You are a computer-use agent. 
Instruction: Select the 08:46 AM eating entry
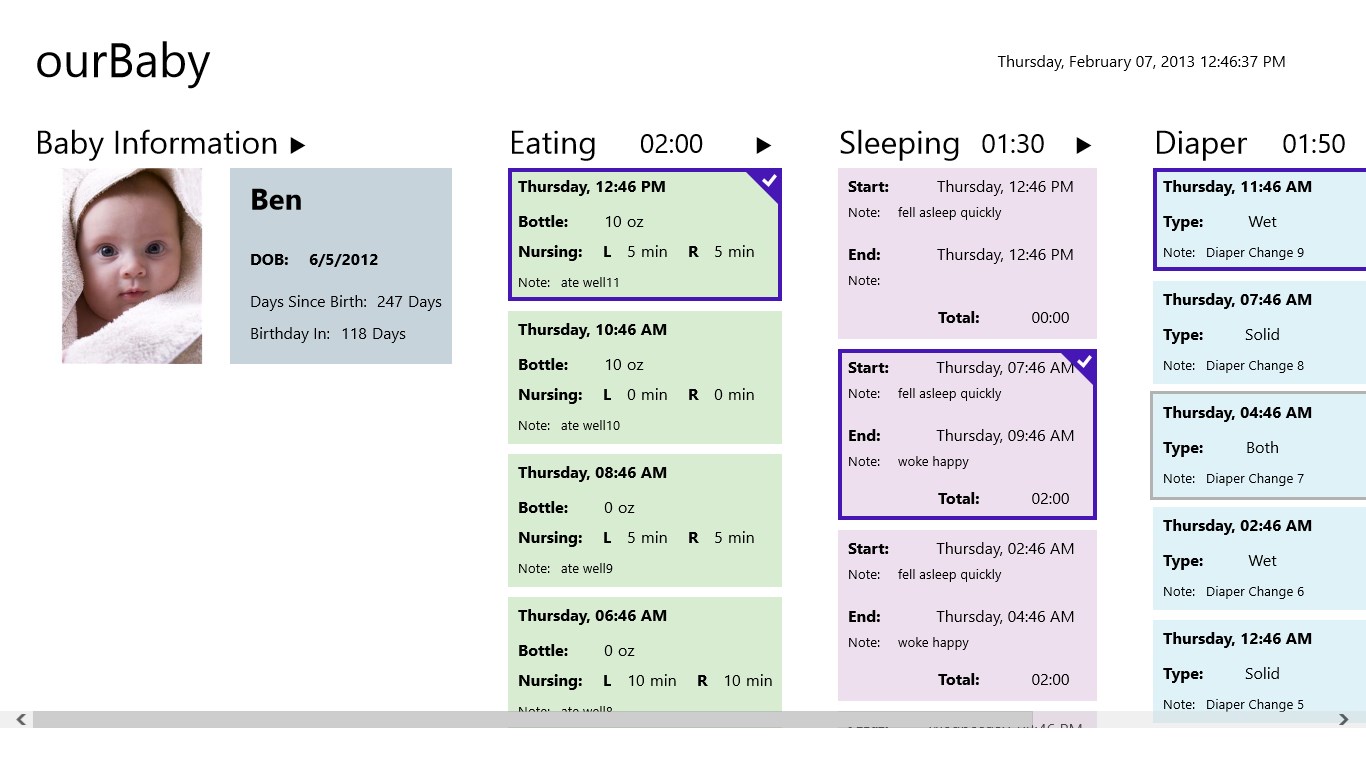645,520
